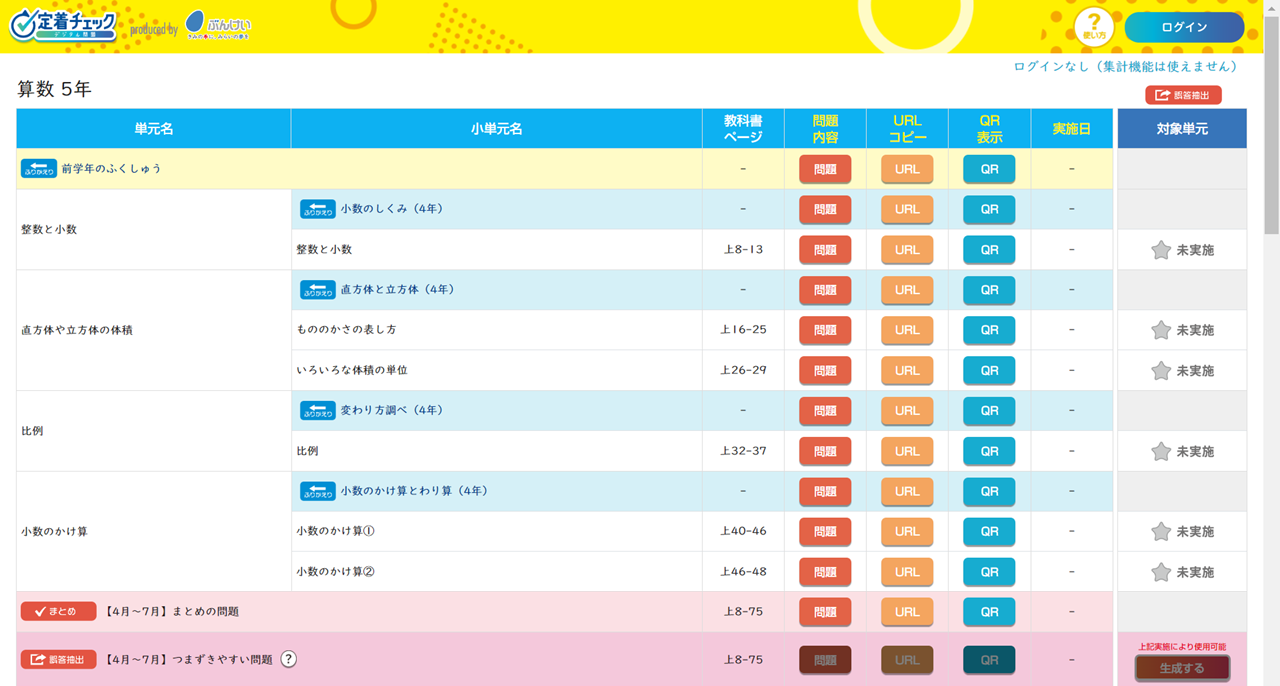
Task: Copy the URL for the 比例 subunit
Action: [x=907, y=451]
